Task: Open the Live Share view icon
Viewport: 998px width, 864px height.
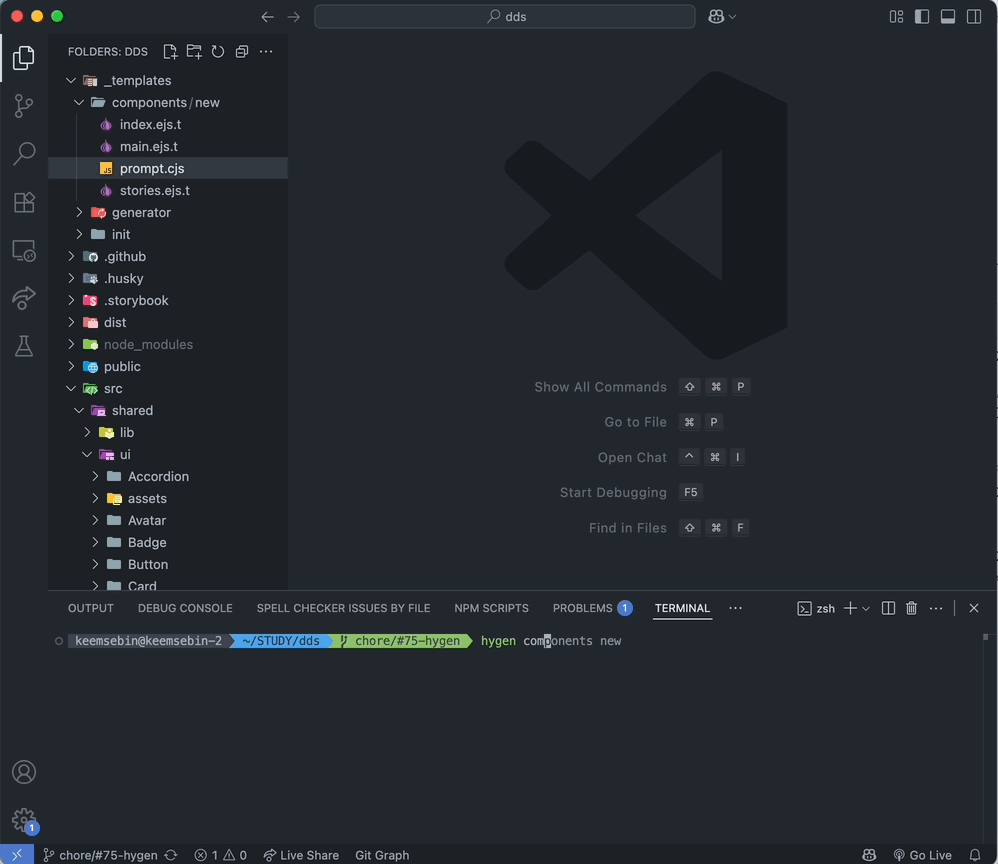Action: [24, 298]
